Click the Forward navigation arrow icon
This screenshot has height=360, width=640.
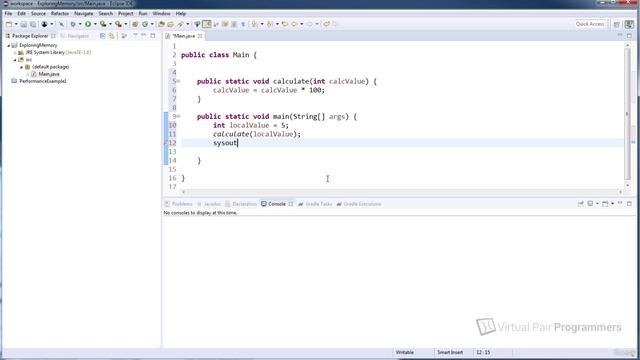[x=309, y=24]
